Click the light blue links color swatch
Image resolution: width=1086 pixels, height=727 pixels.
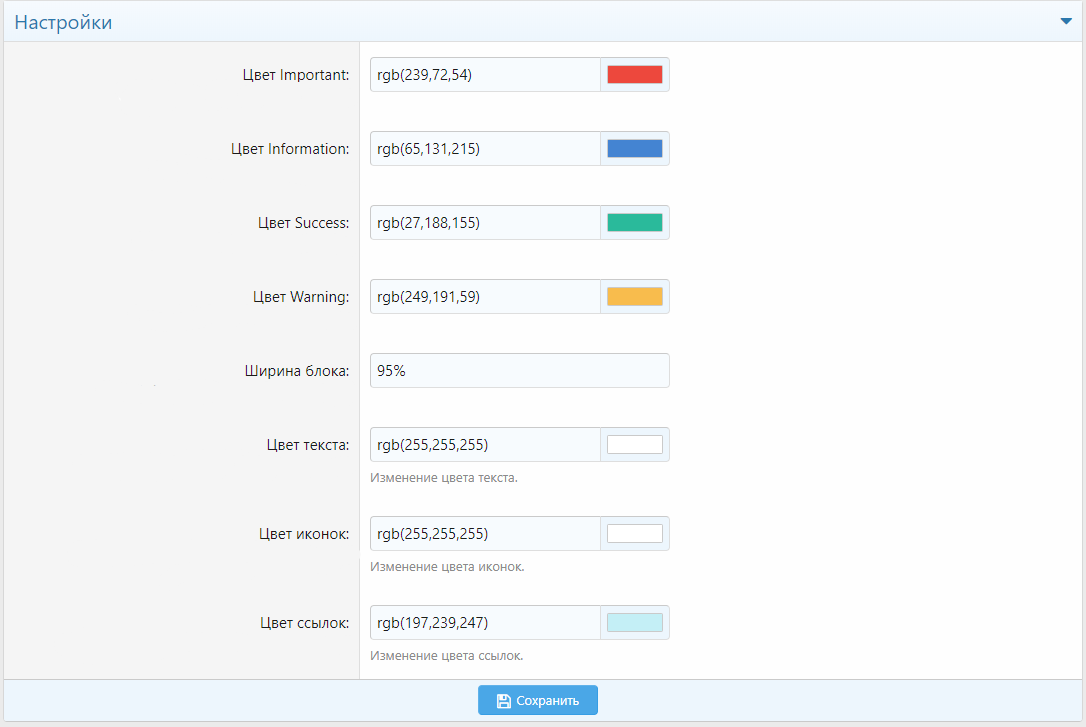pos(634,623)
